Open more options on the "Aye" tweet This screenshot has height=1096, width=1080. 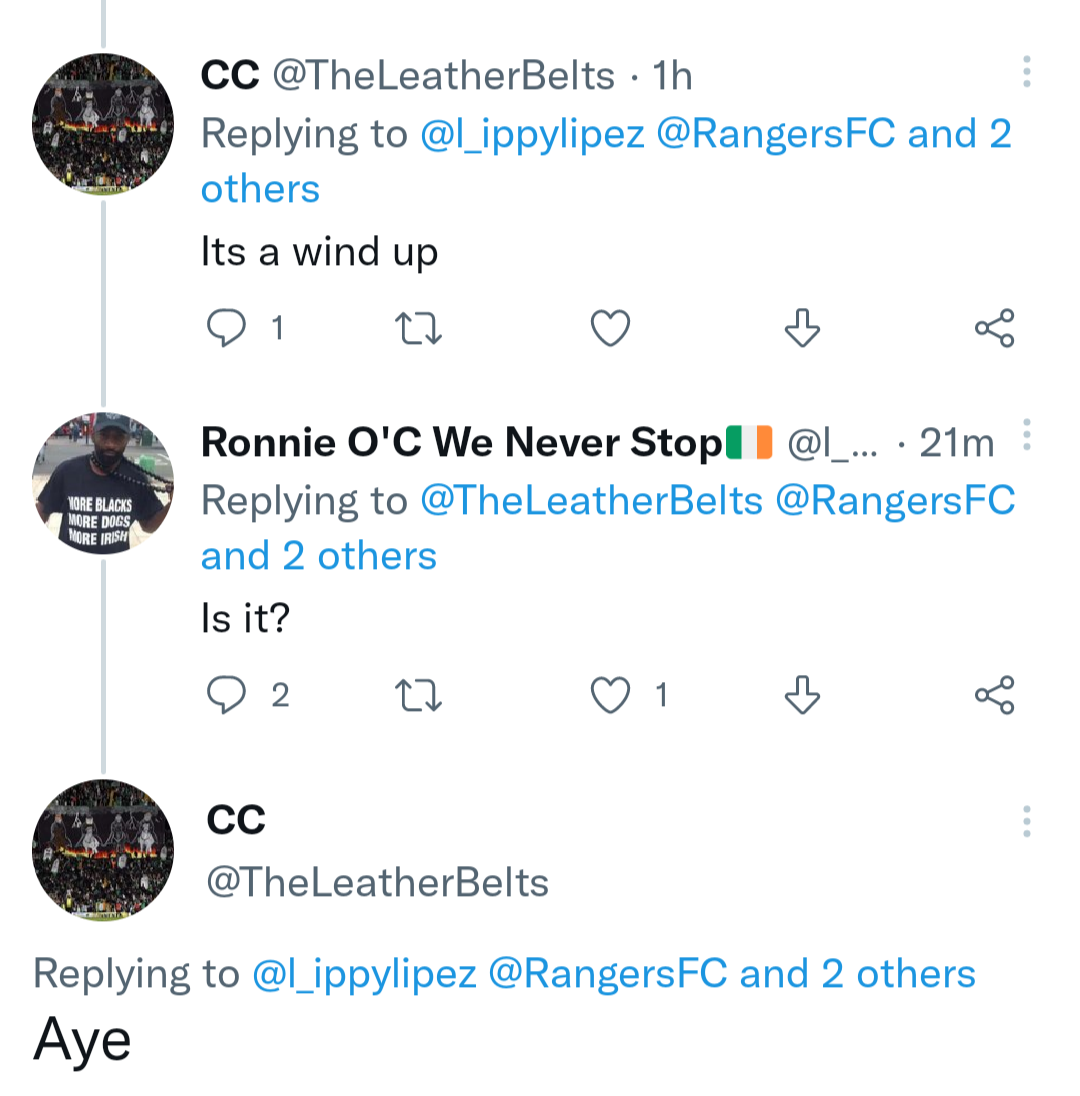[1026, 821]
